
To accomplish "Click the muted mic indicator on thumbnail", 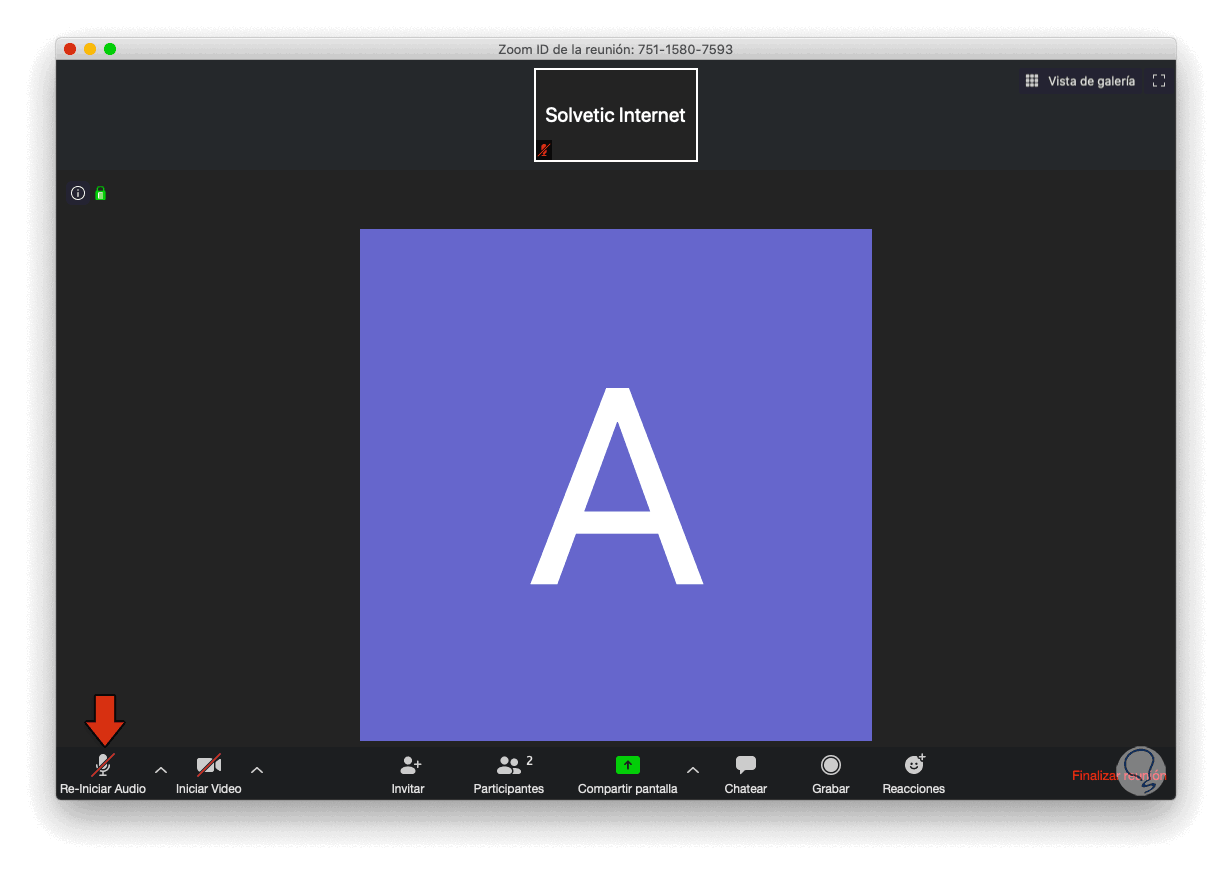I will 545,150.
